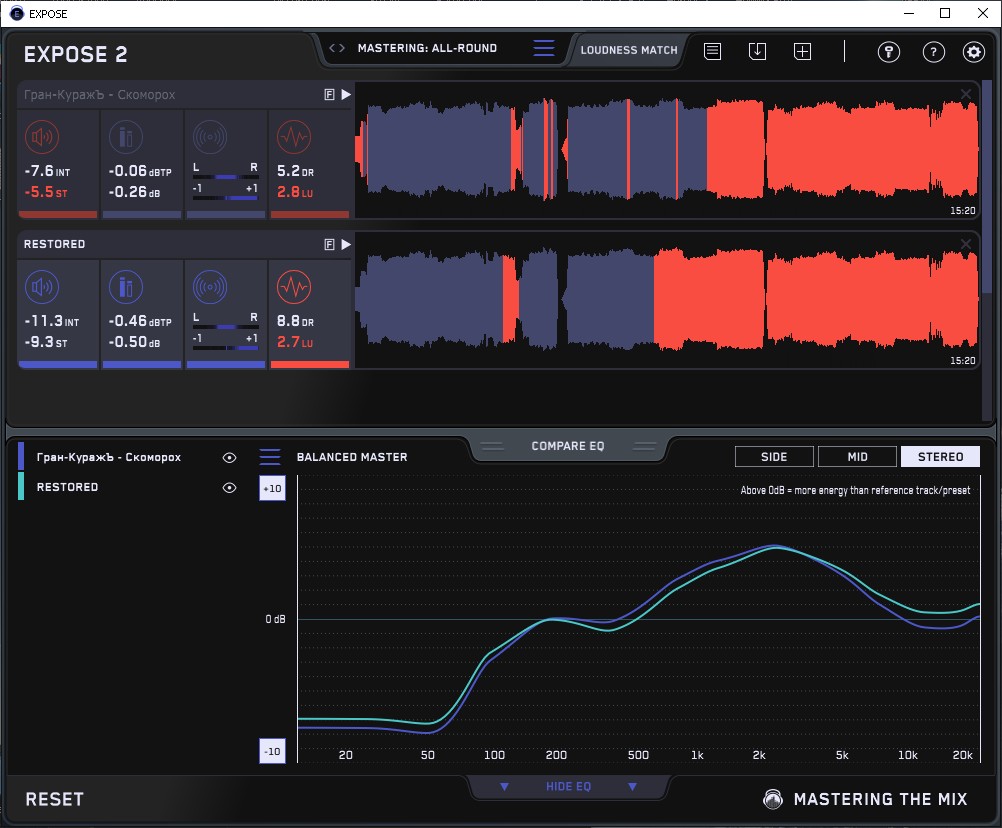Toggle visibility of RESTORED EQ curve
The width and height of the screenshot is (1002, 828).
[230, 487]
